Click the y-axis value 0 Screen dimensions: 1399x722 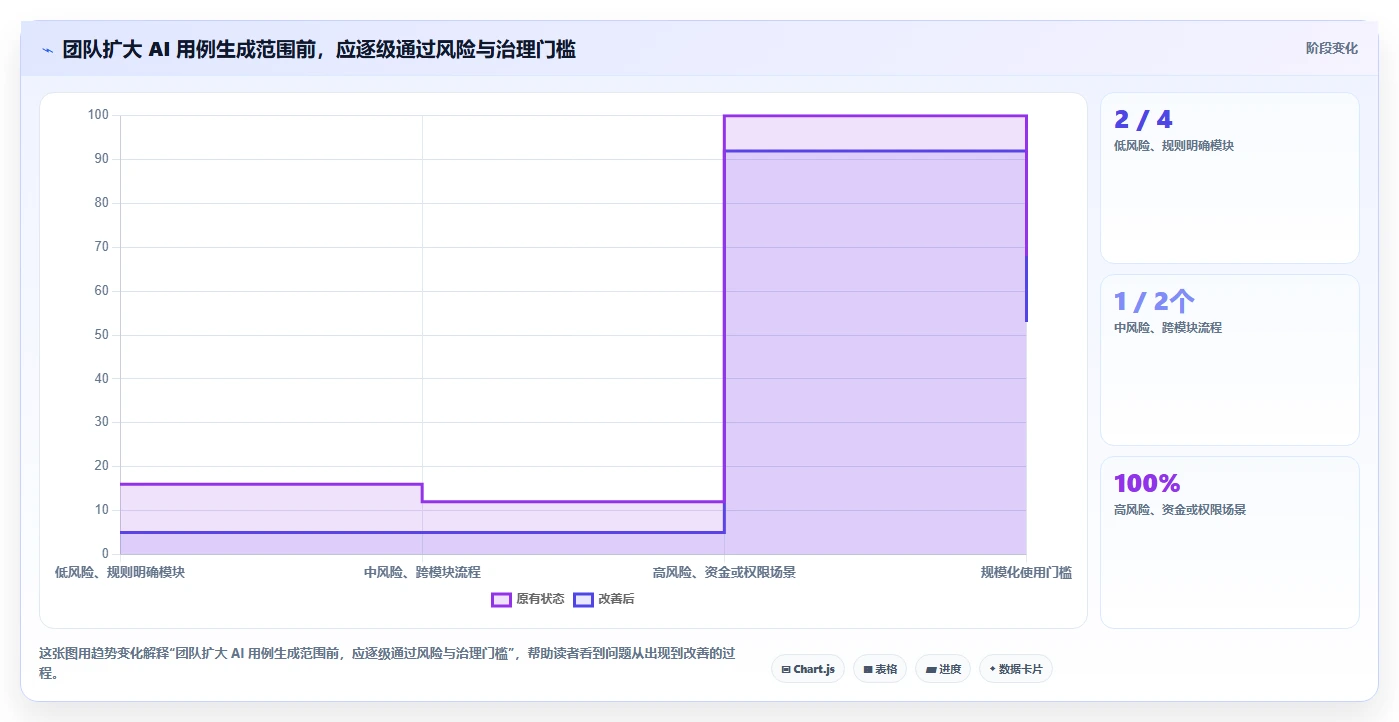pyautogui.click(x=105, y=554)
